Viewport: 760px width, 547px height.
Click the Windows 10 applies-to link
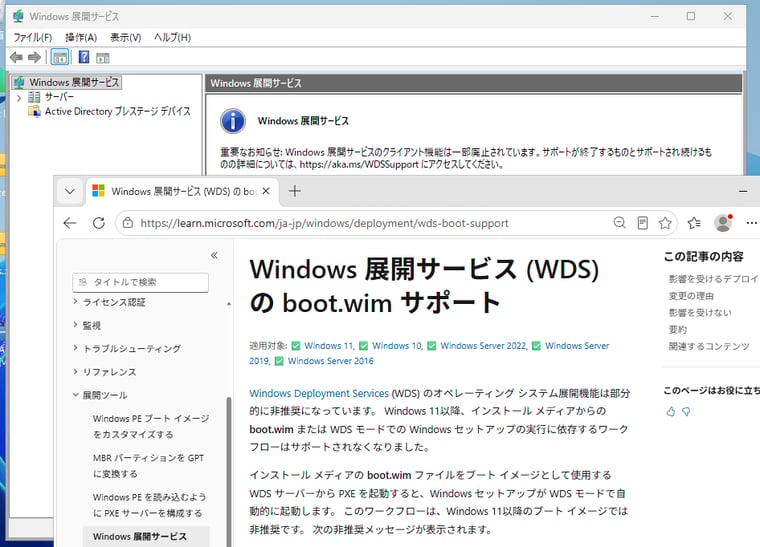(x=396, y=345)
